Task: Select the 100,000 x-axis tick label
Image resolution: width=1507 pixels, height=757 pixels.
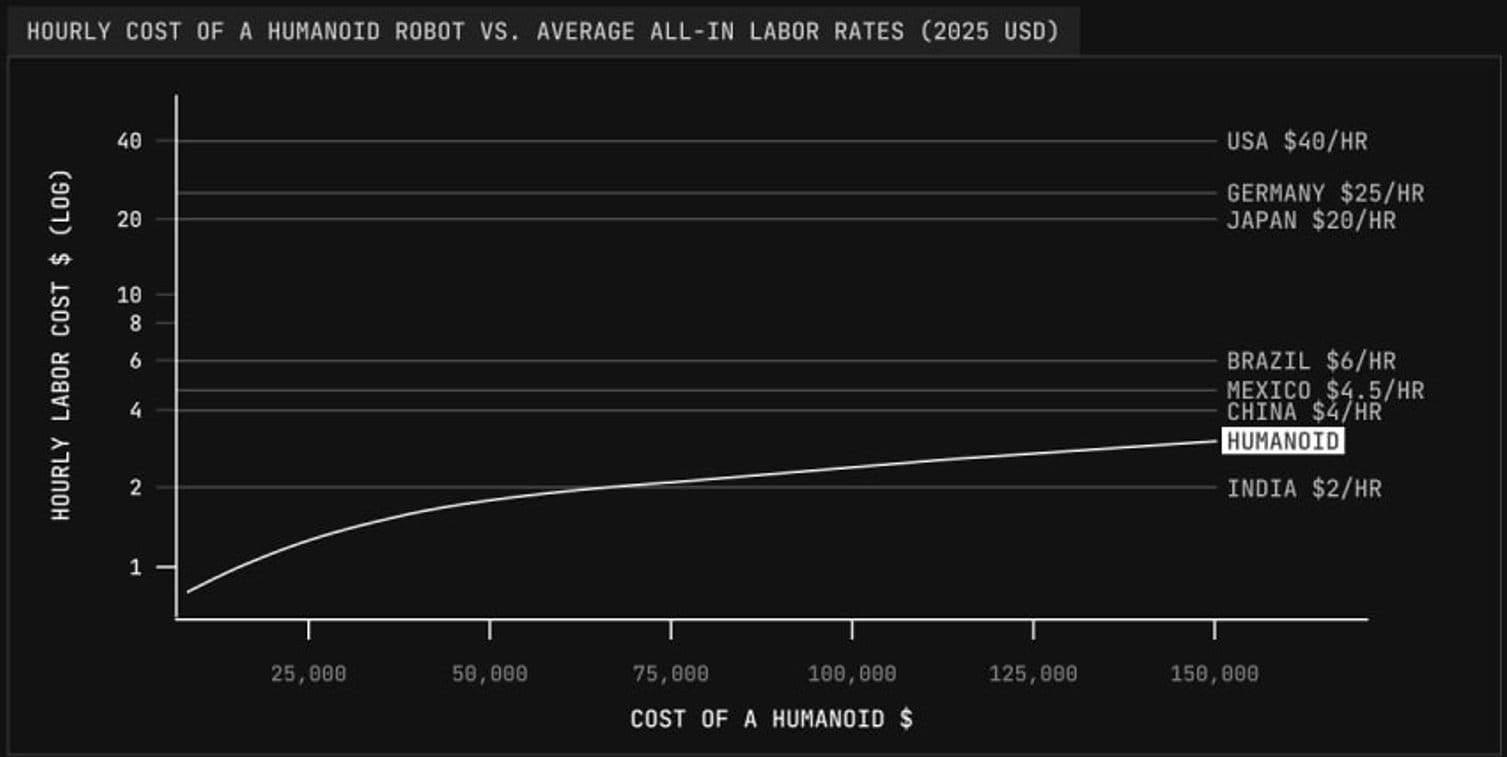Action: pos(851,674)
